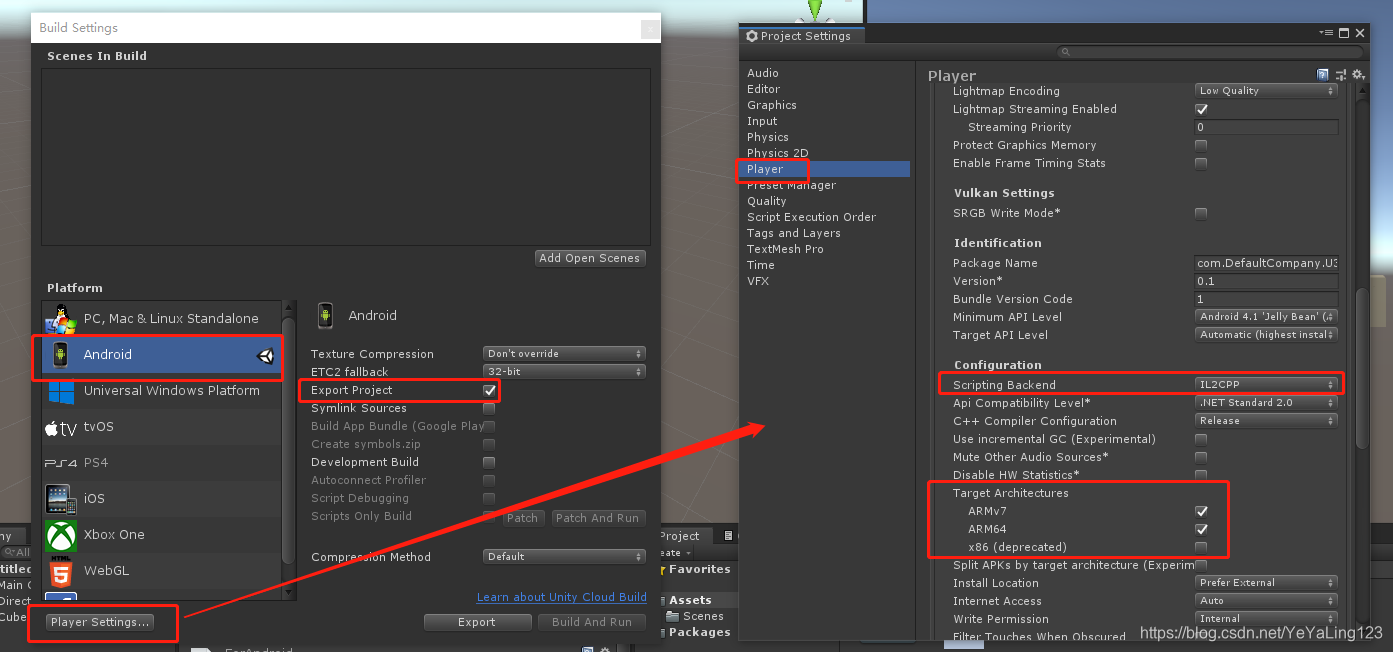Screen dimensions: 1393x652
Task: Toggle SRGB Write Mode checkbox
Action: click(1201, 213)
